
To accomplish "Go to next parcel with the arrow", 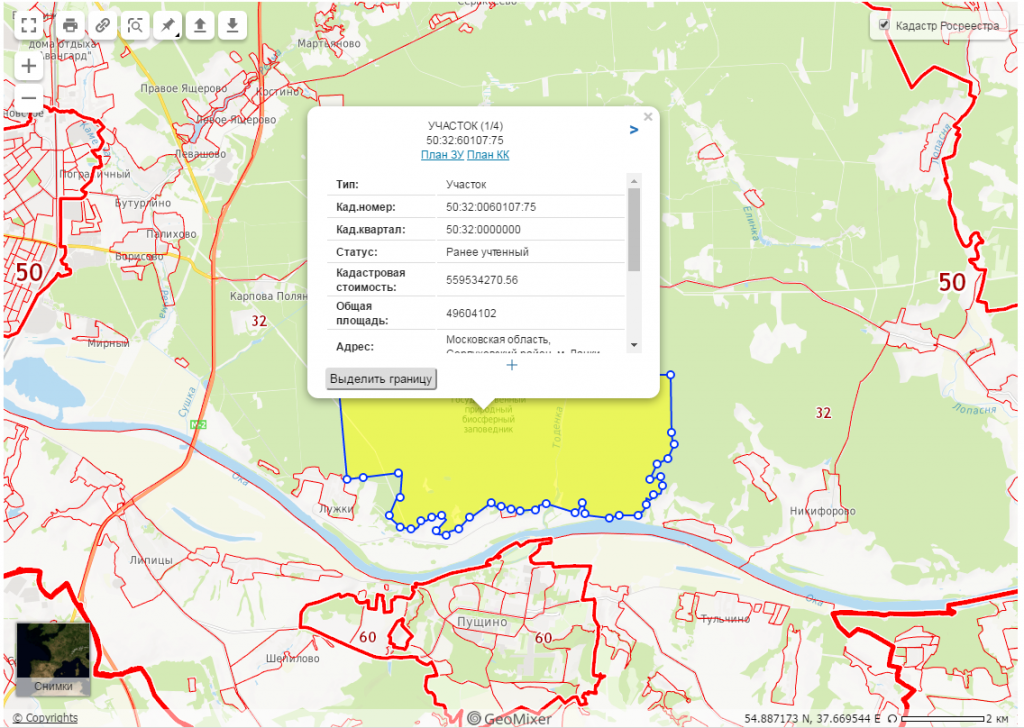I will 633,129.
